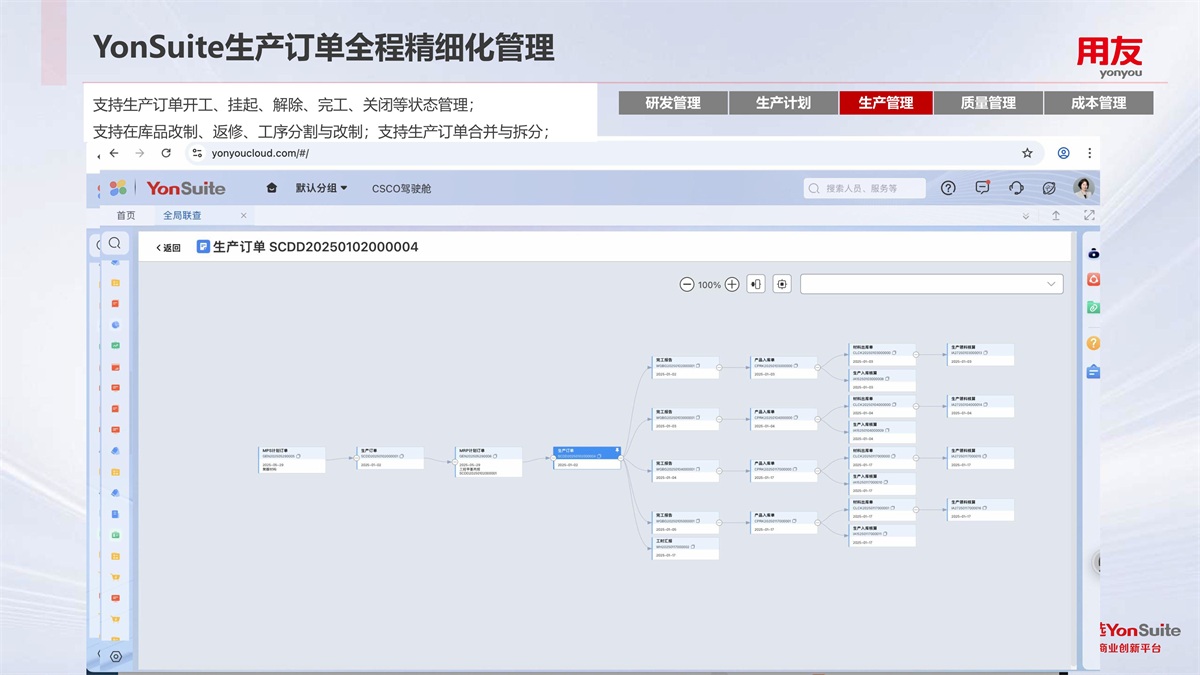
Task: Open CSCO驾驶舱 in the top navigation
Action: coord(401,188)
